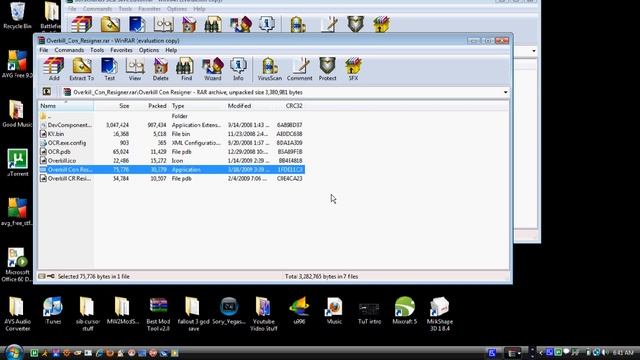
Task: Open the Help menu
Action: (x=171, y=50)
